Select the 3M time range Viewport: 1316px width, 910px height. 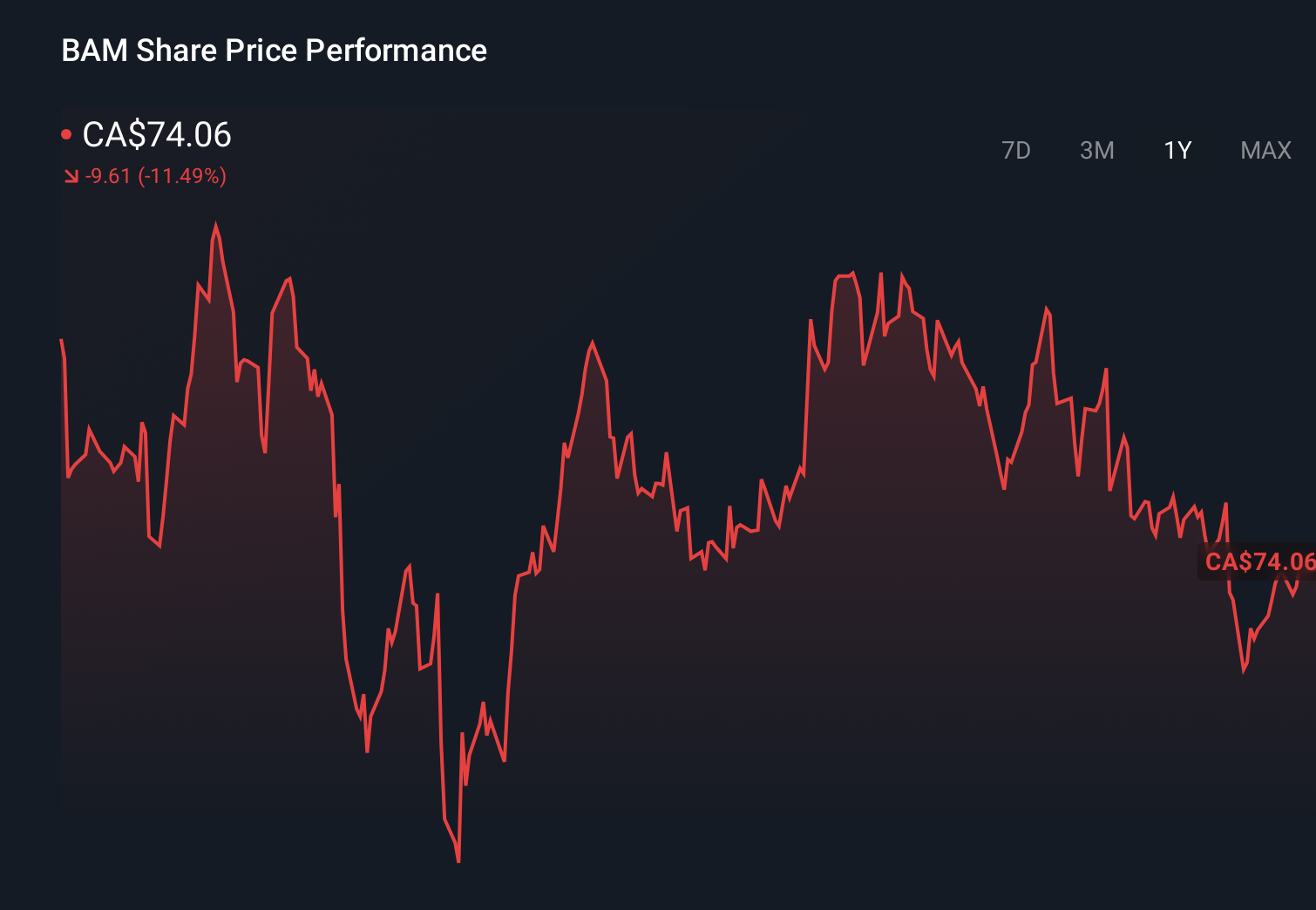point(1097,150)
